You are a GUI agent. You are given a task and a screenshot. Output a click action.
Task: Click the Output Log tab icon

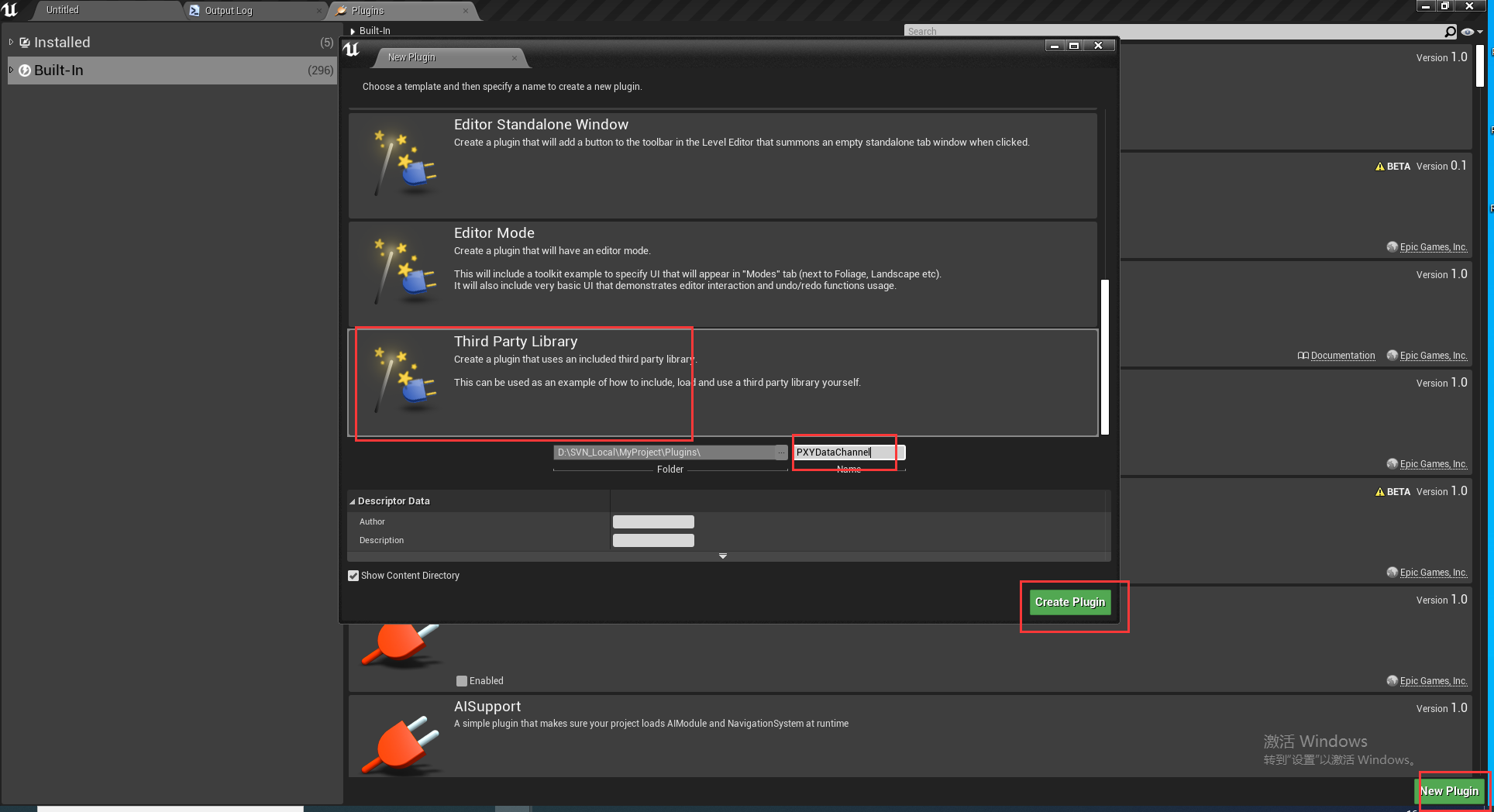(194, 11)
